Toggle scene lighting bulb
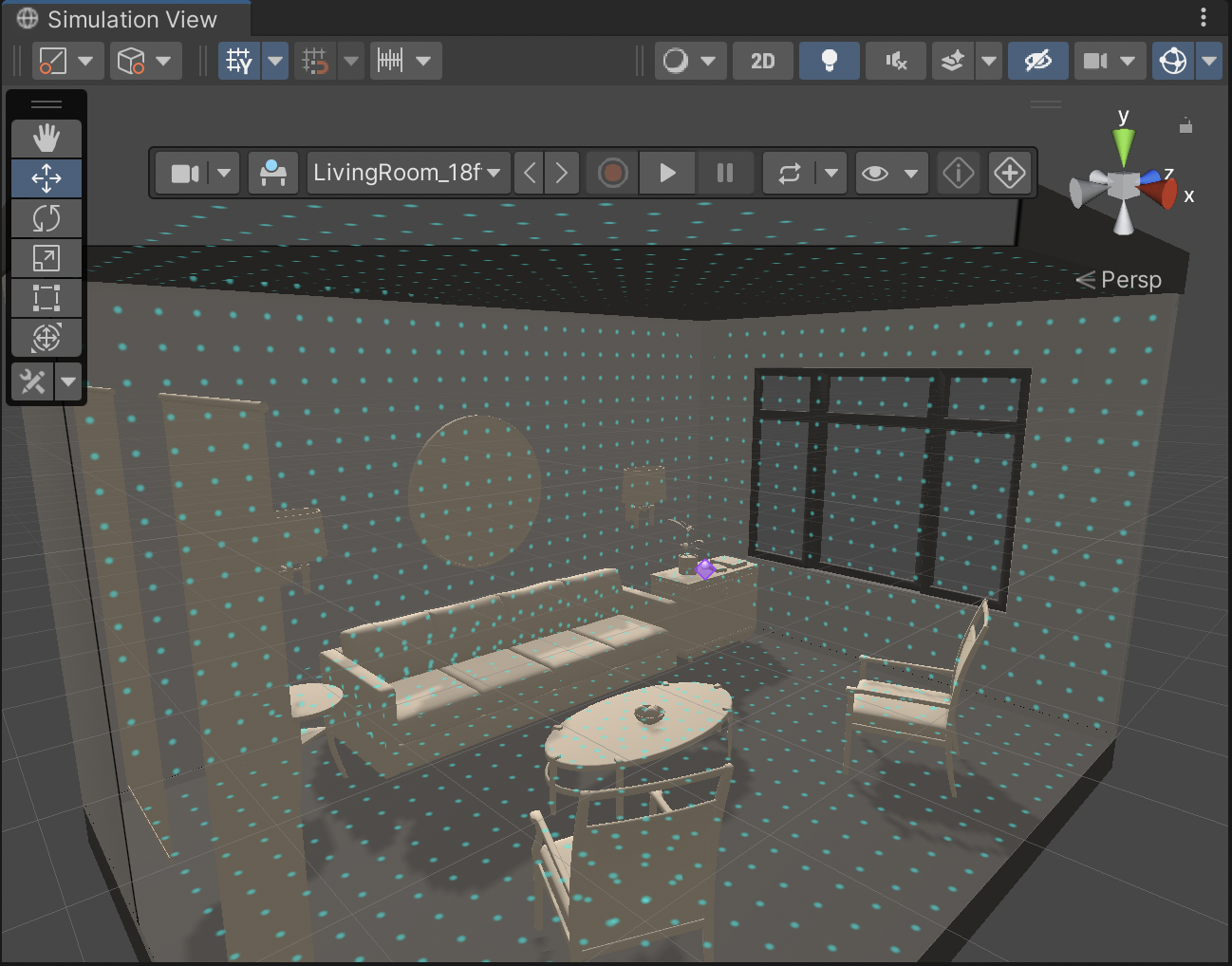 click(829, 61)
